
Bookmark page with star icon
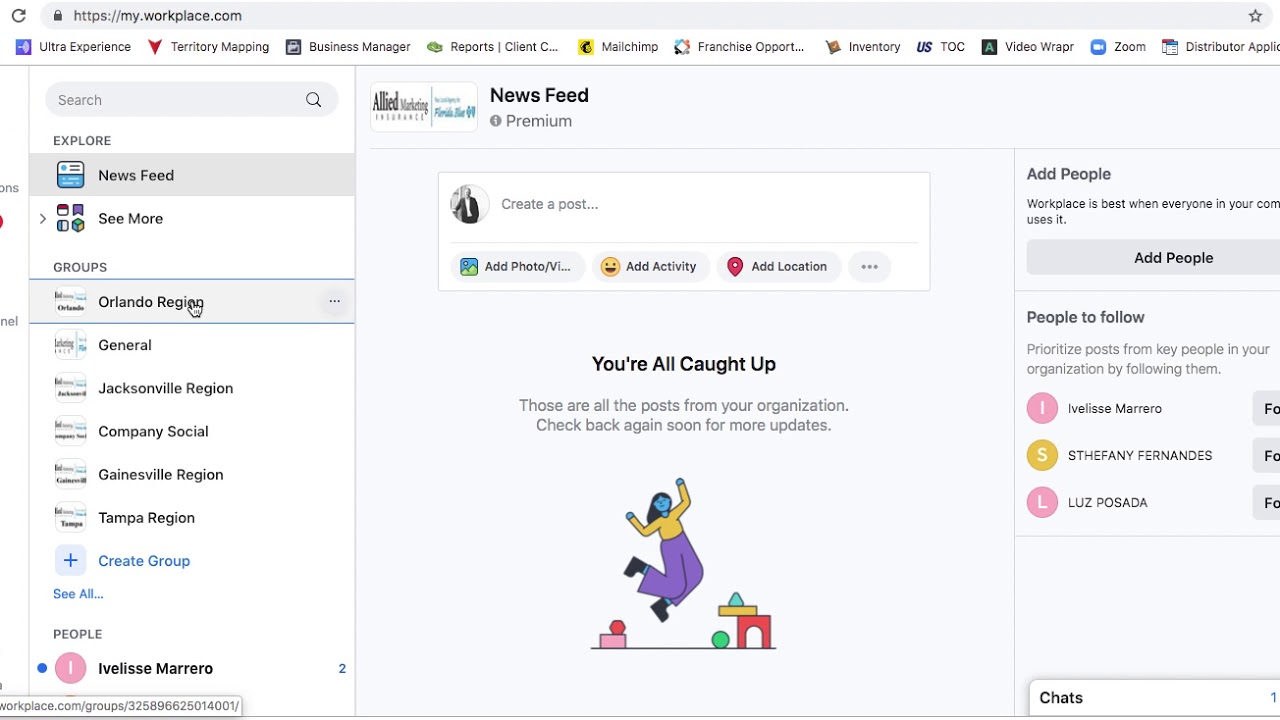click(1255, 16)
